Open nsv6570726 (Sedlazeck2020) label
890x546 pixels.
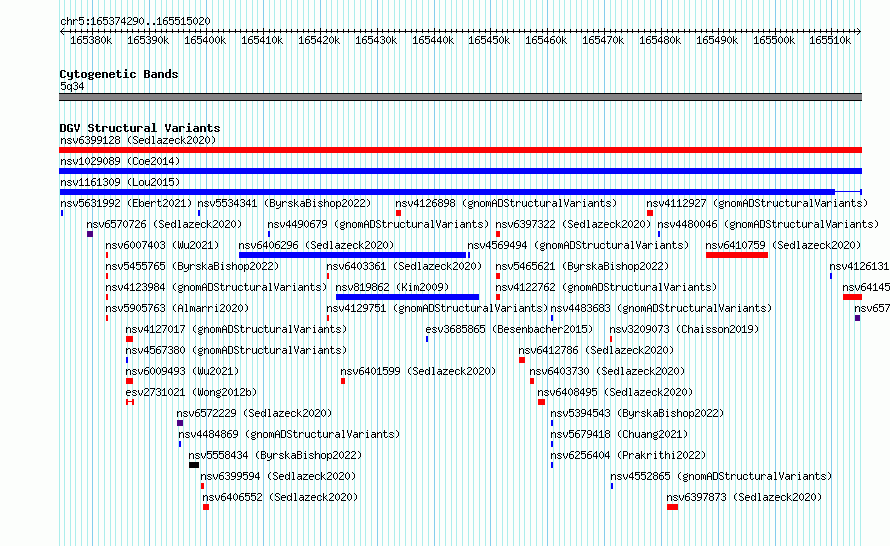click(164, 224)
